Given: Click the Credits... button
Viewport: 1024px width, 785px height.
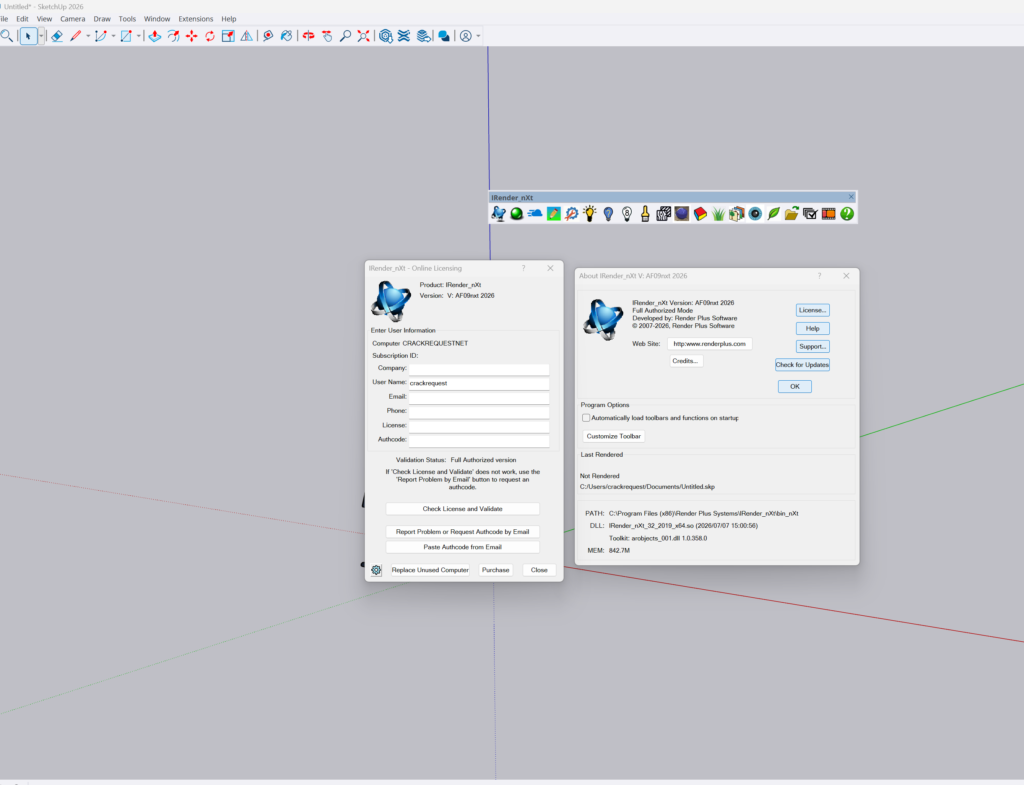Looking at the screenshot, I should click(685, 361).
